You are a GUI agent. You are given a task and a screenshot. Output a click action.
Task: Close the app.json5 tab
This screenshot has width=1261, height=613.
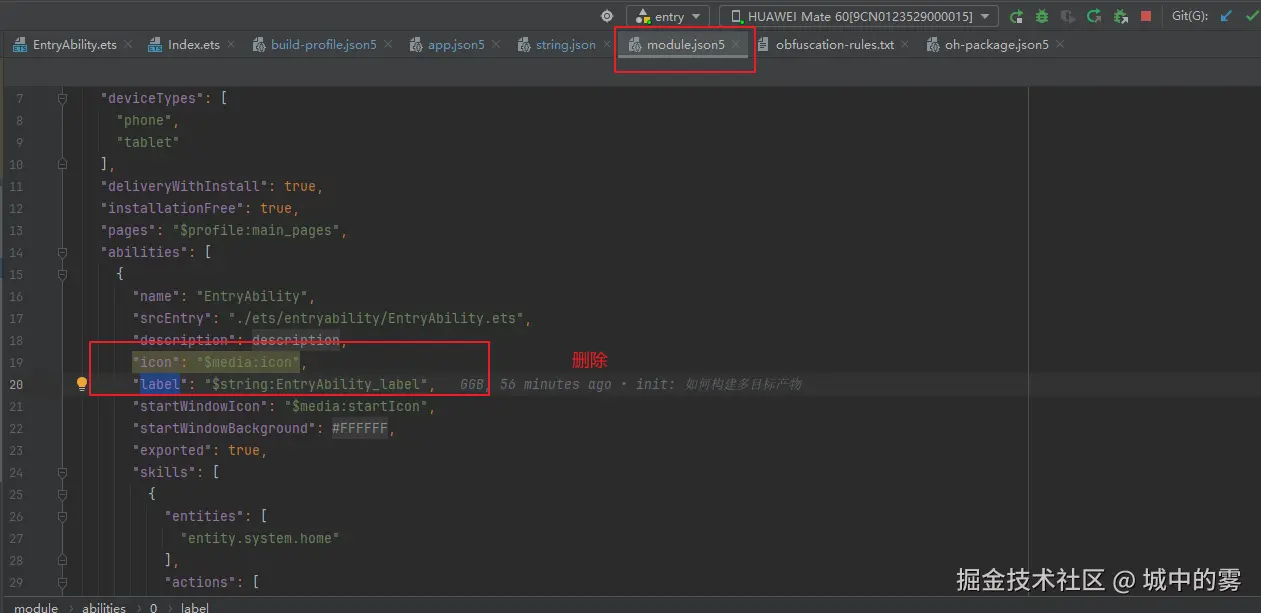pos(496,45)
